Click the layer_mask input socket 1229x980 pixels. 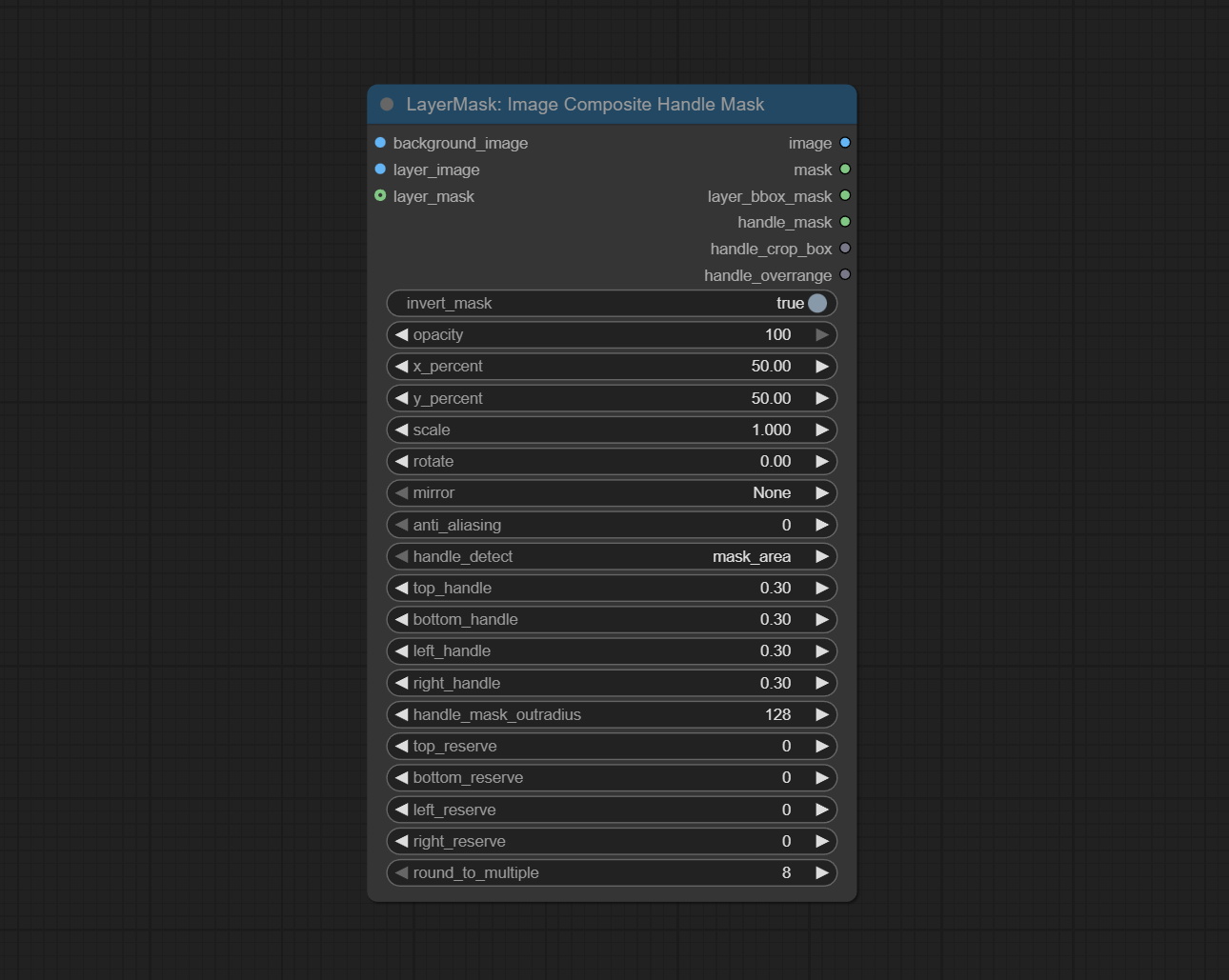[x=380, y=196]
